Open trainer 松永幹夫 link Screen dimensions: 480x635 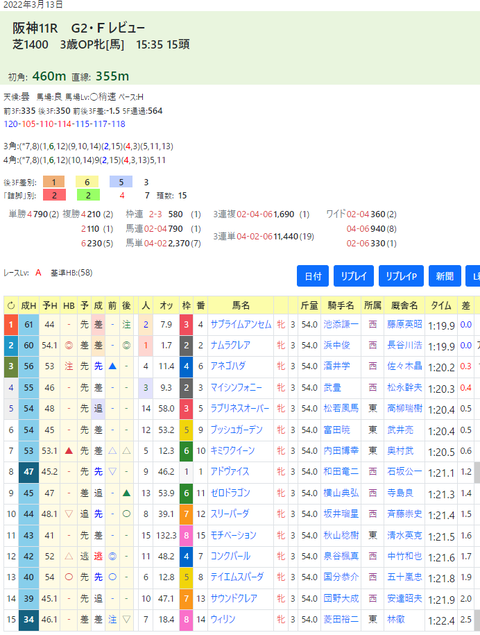point(405,388)
